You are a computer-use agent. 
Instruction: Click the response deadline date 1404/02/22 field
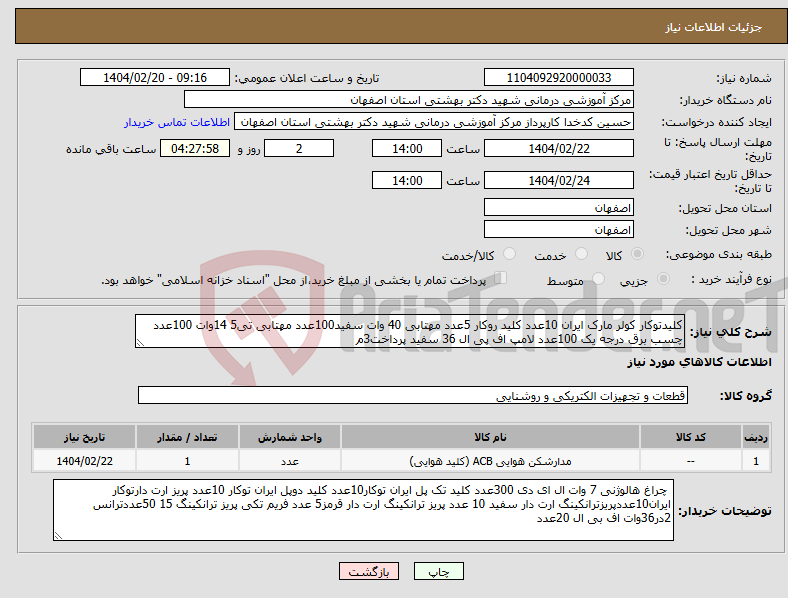[559, 148]
